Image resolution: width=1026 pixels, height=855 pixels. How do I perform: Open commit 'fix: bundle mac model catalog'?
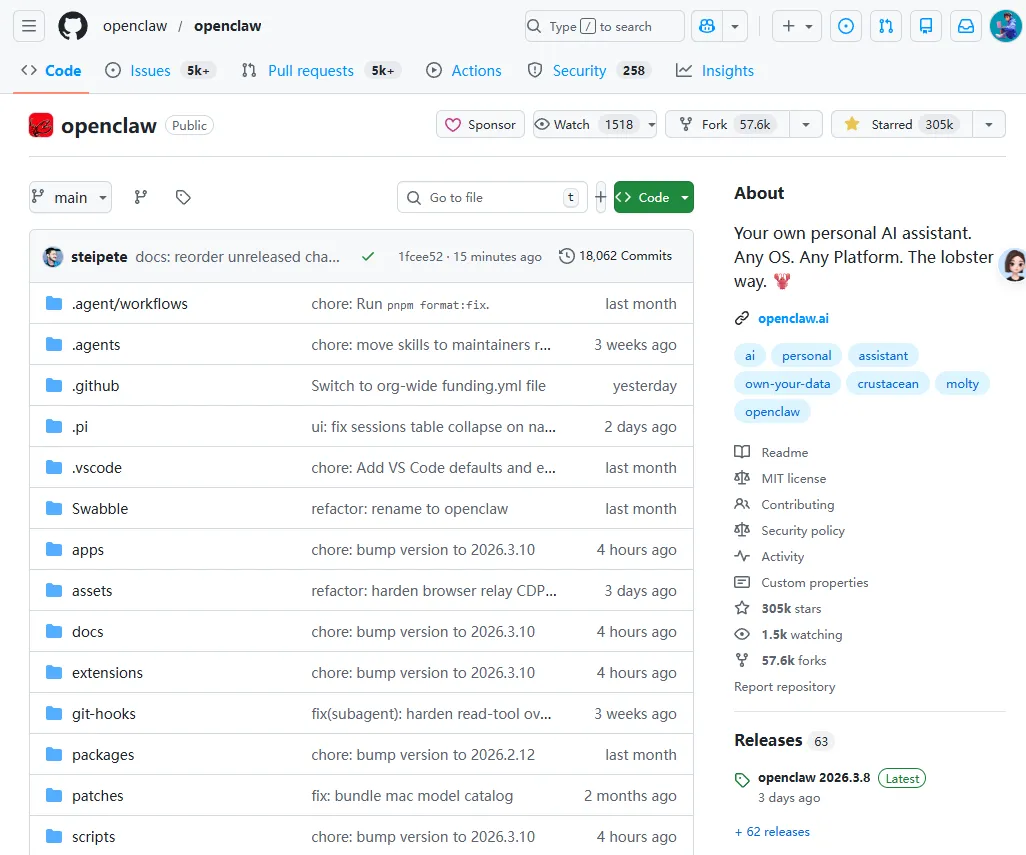pos(412,795)
